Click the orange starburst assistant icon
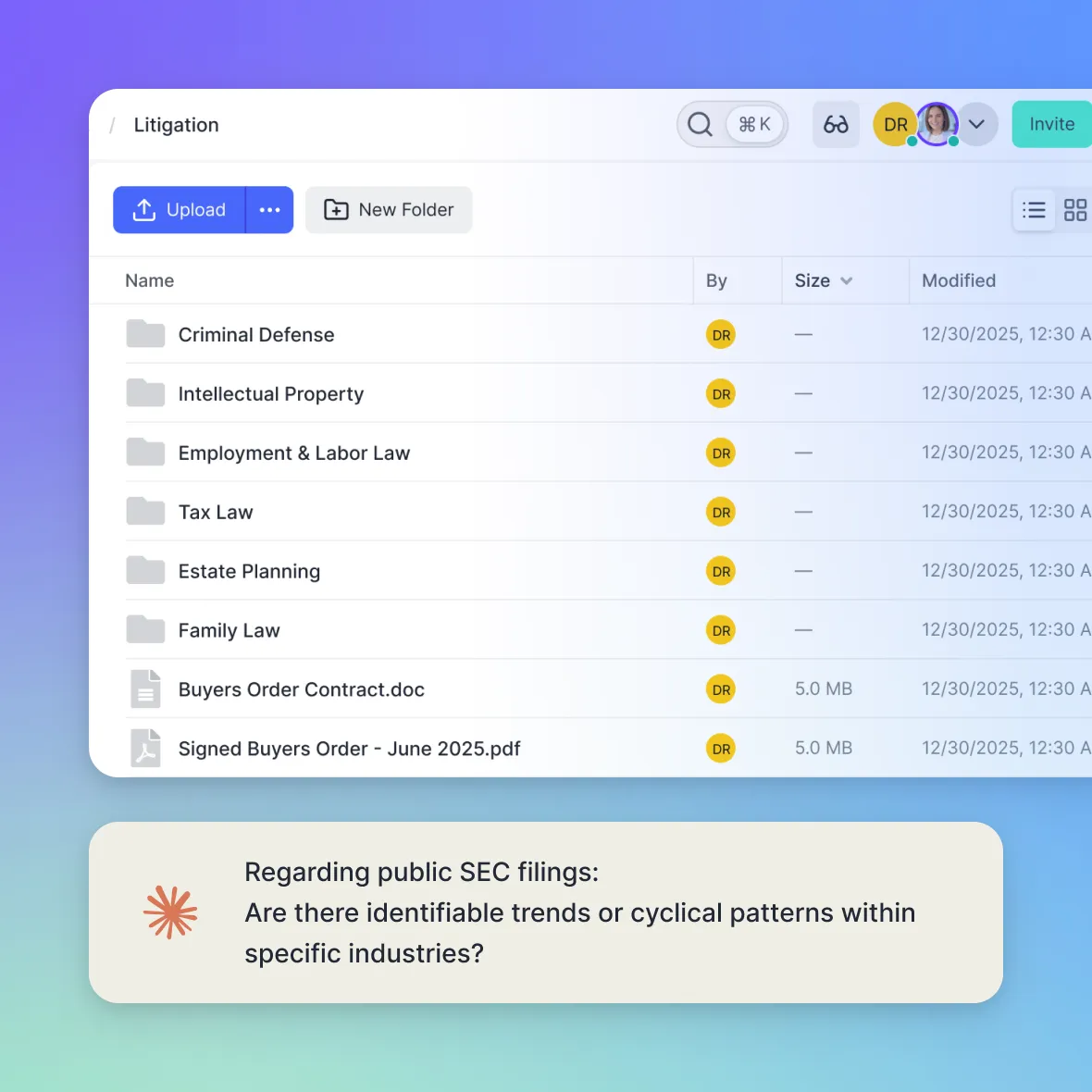The width and height of the screenshot is (1092, 1092). 170,912
